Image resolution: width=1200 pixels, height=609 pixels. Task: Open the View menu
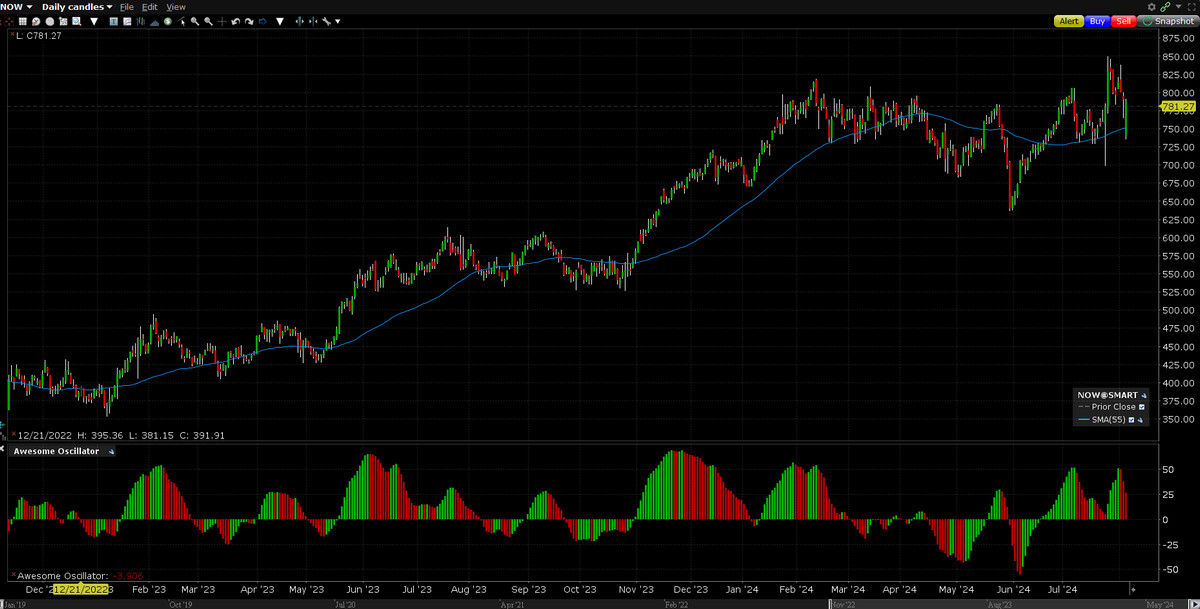tap(176, 7)
